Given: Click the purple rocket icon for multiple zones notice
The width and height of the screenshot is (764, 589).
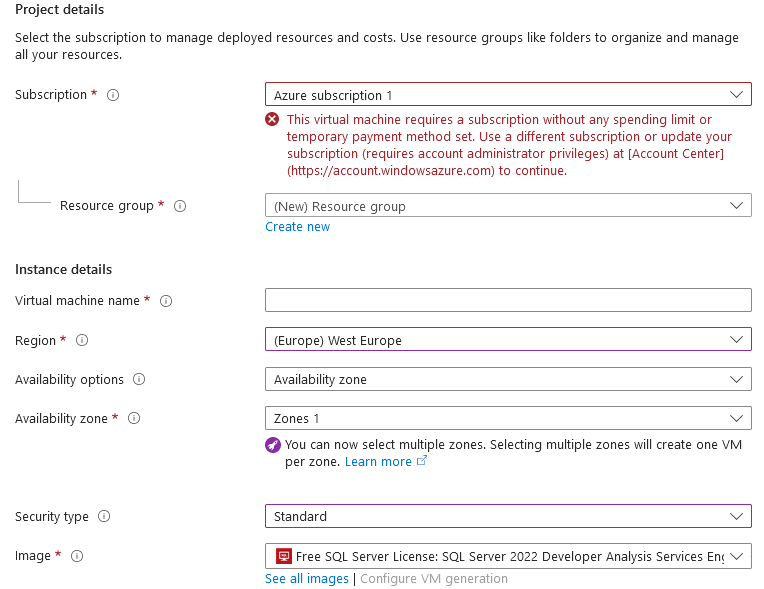Looking at the screenshot, I should (273, 445).
